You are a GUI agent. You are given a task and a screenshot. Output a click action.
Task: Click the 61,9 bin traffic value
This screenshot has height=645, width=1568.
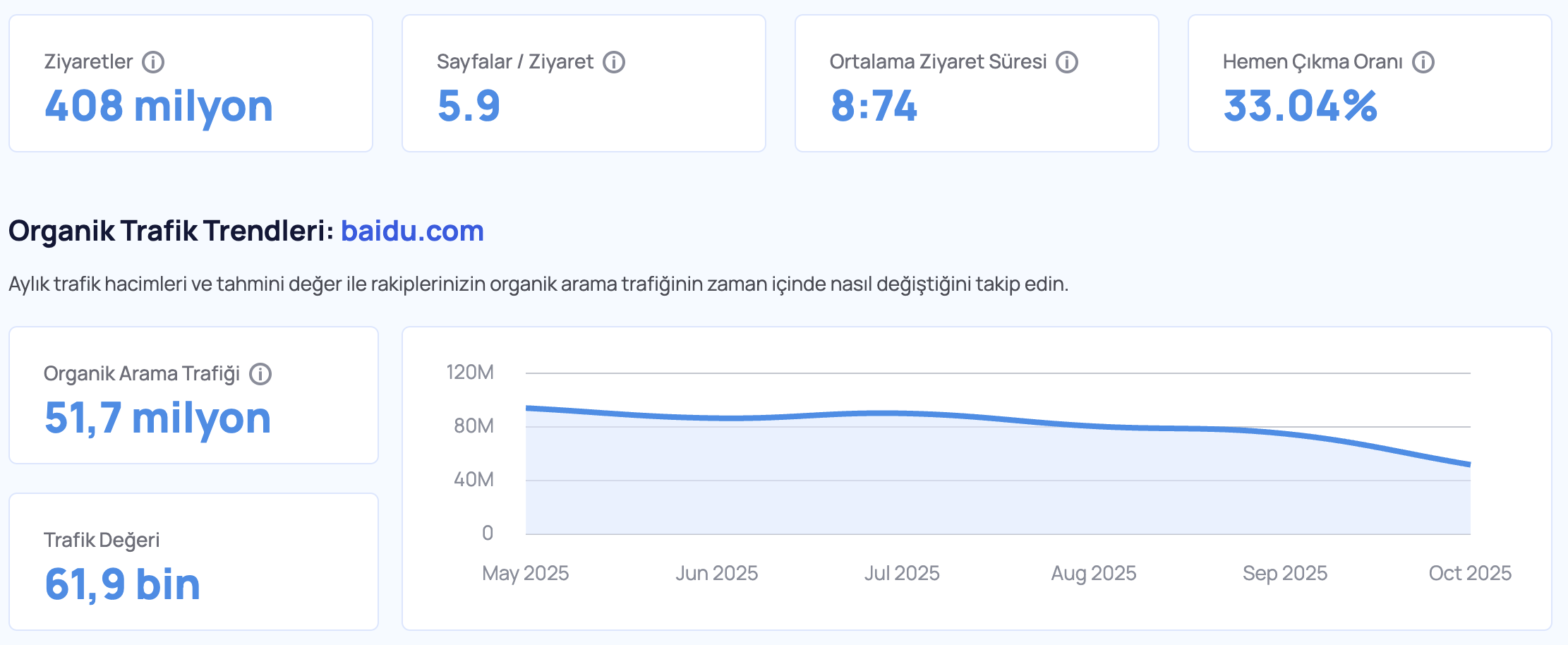click(122, 584)
